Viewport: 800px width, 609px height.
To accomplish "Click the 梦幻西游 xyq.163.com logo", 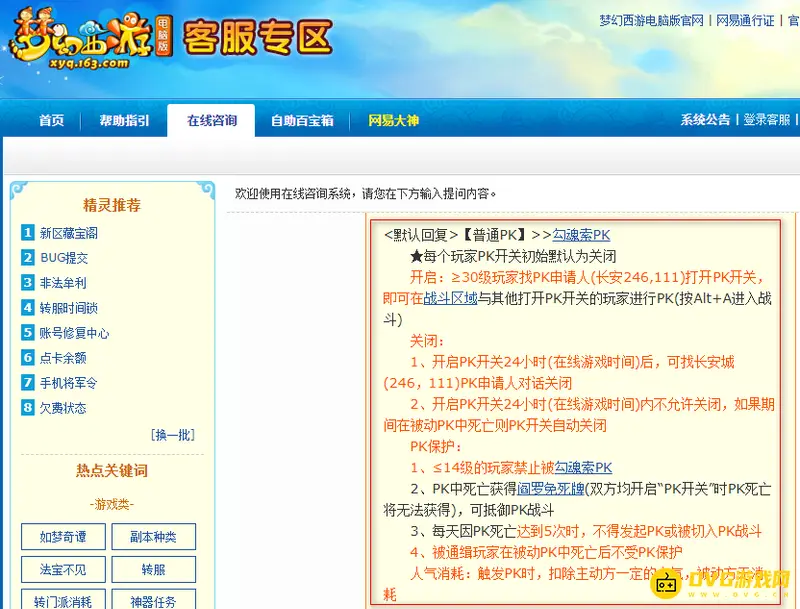I will pos(91,38).
